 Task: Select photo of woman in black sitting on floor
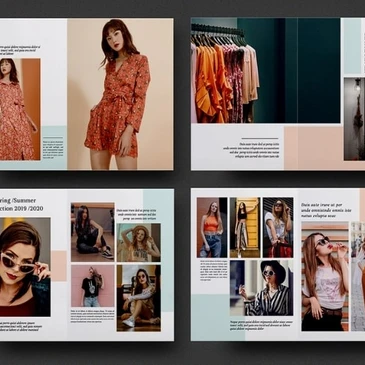[93, 232]
